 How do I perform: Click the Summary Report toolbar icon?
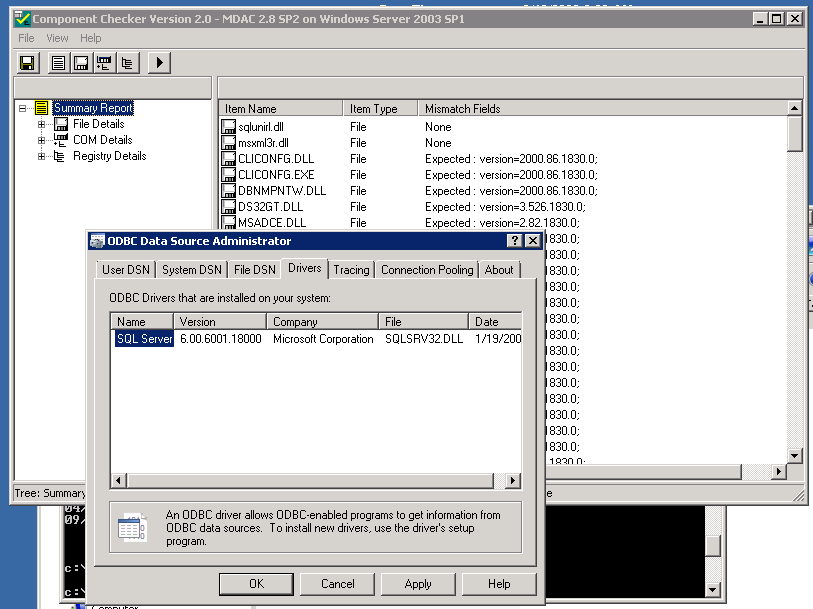click(x=59, y=63)
